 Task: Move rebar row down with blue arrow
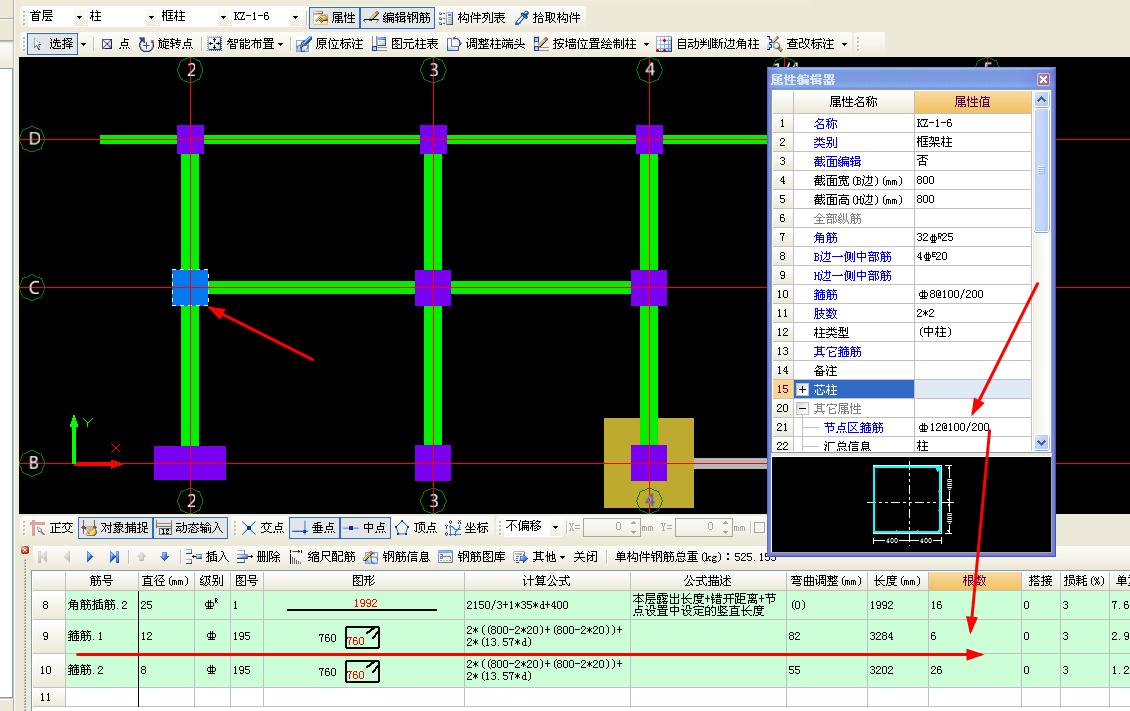164,557
